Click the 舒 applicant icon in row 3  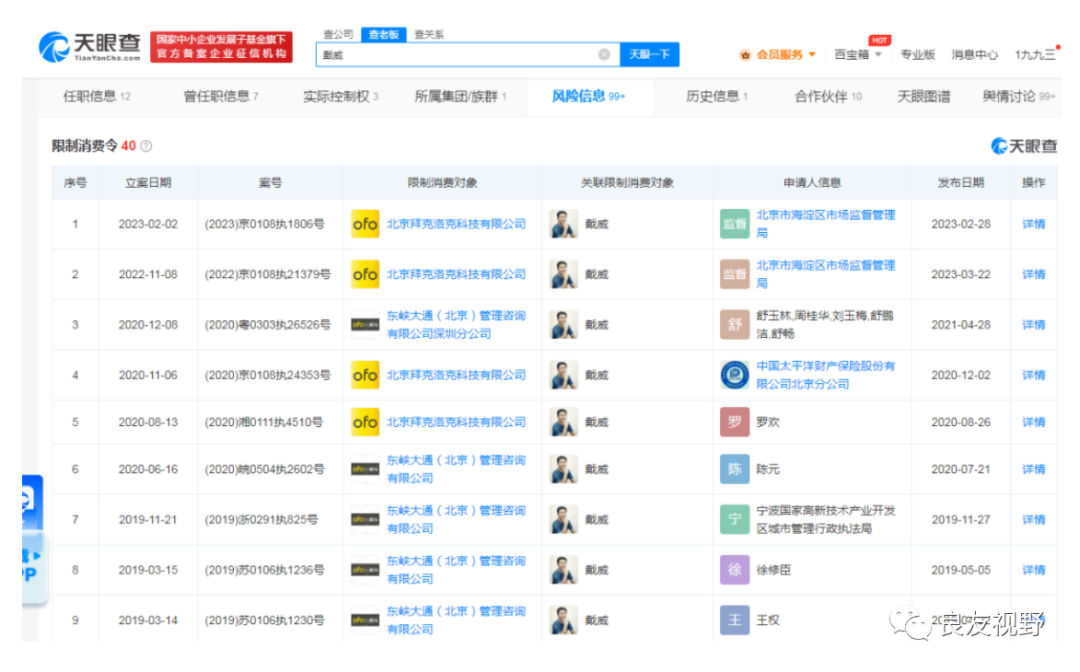coord(735,324)
